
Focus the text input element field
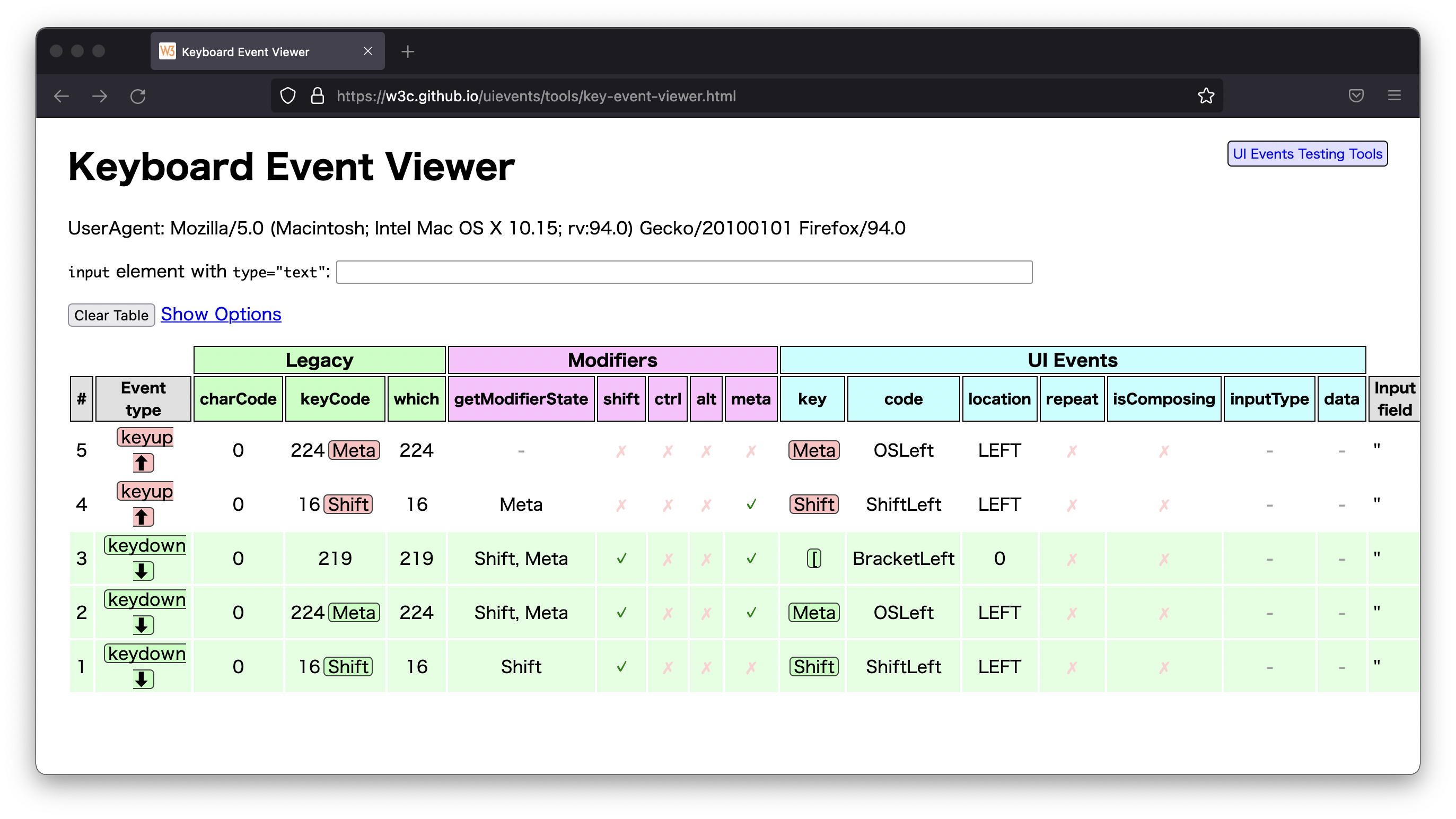pyautogui.click(x=684, y=272)
